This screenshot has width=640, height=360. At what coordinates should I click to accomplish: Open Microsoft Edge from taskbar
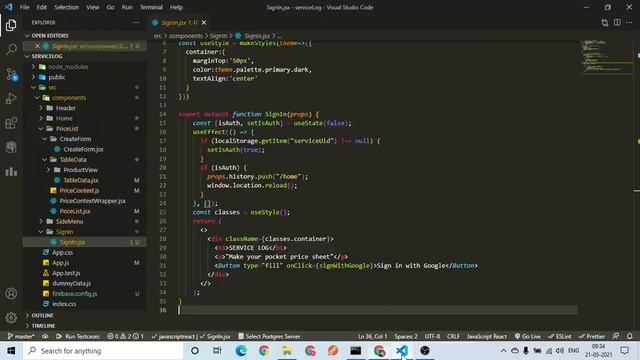(241, 351)
